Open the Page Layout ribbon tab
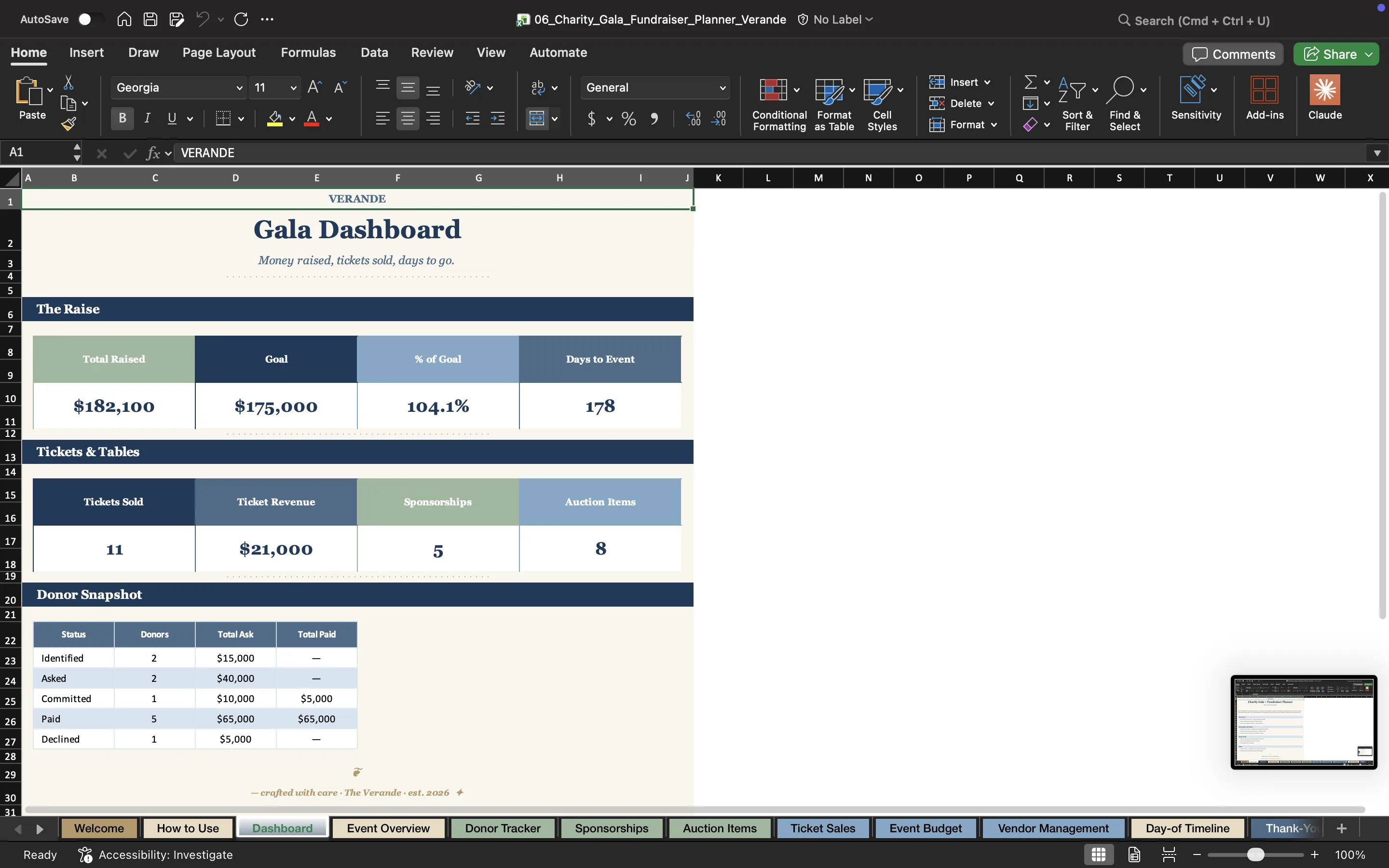The height and width of the screenshot is (868, 1389). tap(218, 53)
